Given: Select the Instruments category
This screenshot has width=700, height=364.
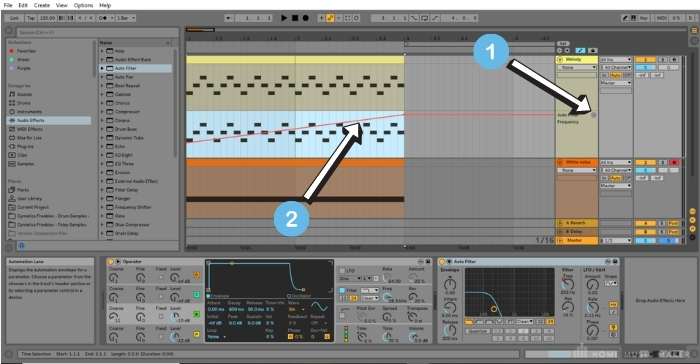Looking at the screenshot, I should coord(29,112).
